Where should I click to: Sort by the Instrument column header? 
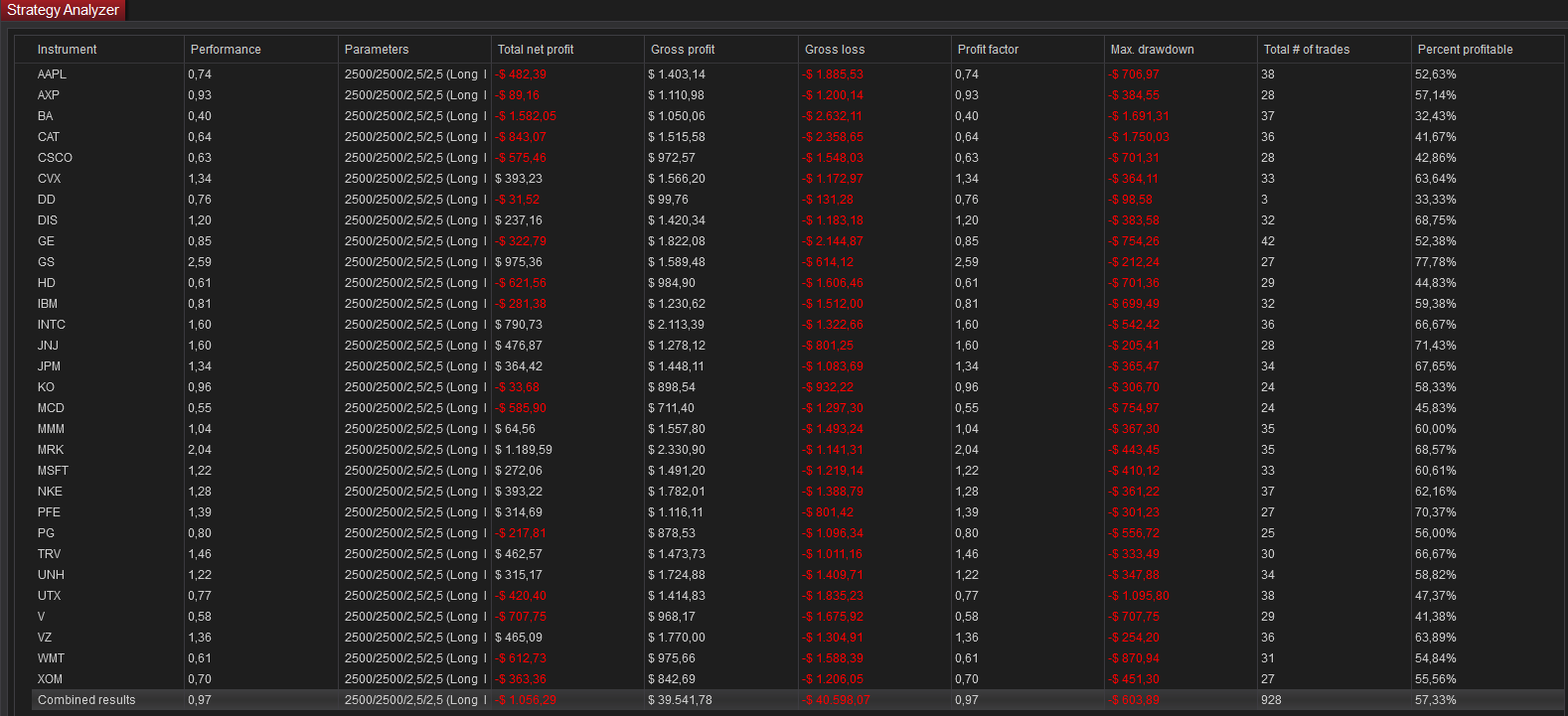click(x=67, y=50)
